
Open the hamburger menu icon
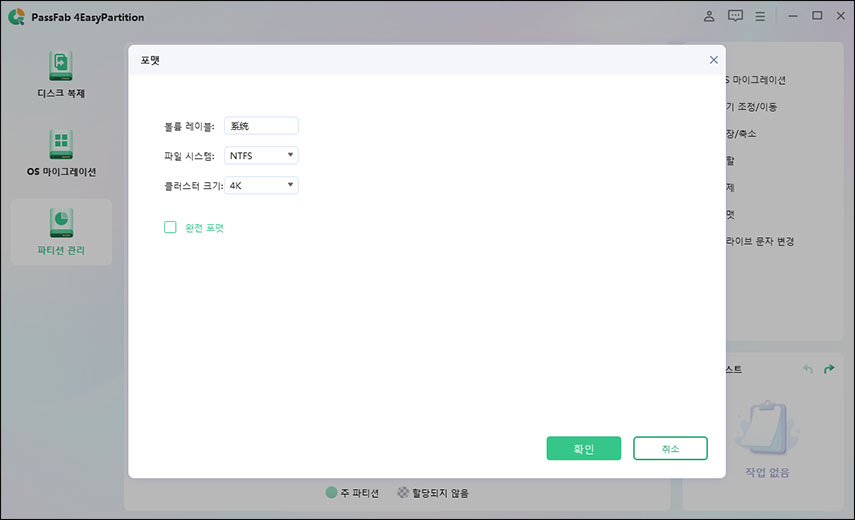pyautogui.click(x=760, y=16)
